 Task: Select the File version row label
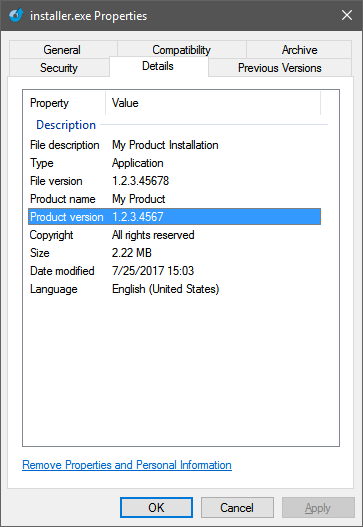tap(56, 181)
